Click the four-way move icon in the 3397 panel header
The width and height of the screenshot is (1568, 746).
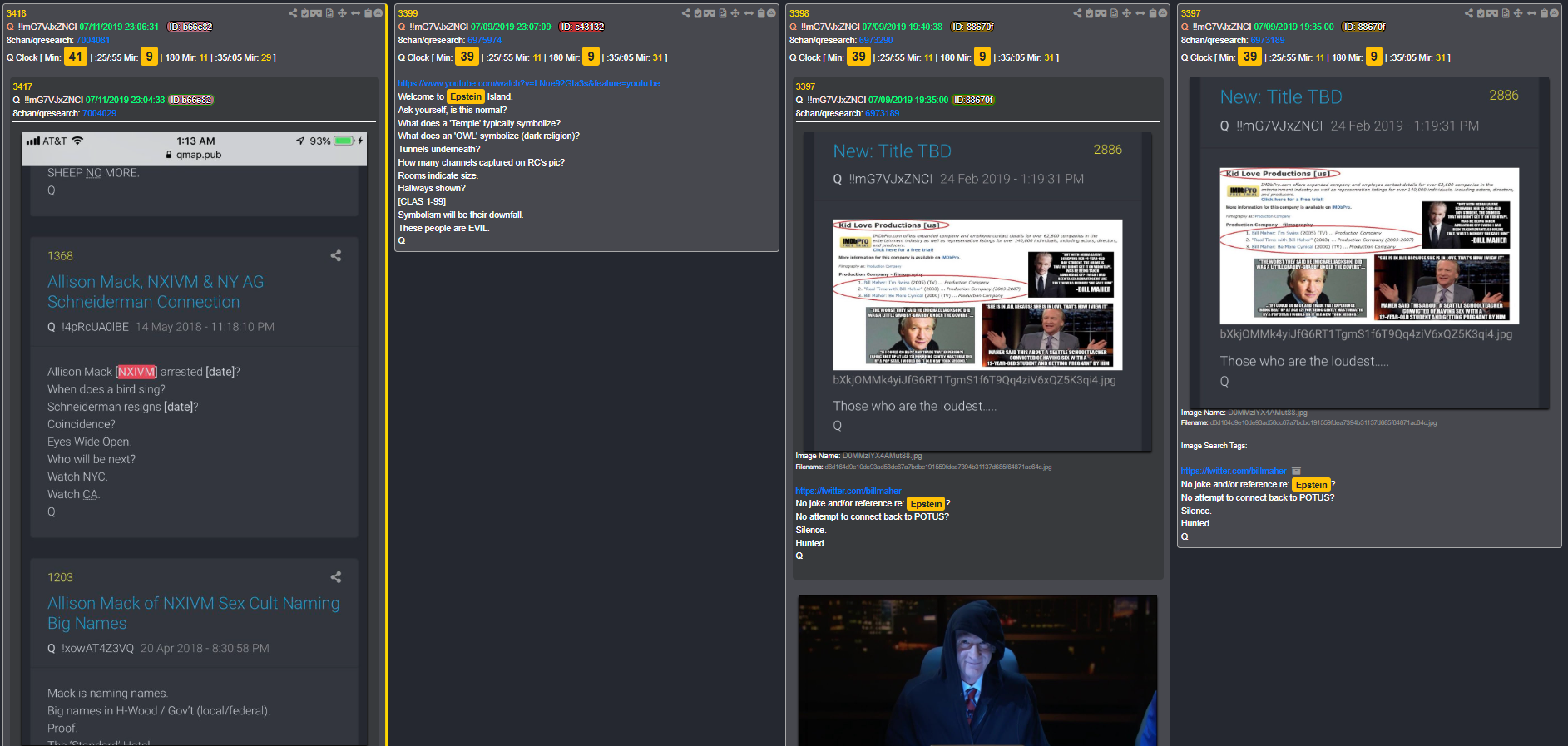1518,13
